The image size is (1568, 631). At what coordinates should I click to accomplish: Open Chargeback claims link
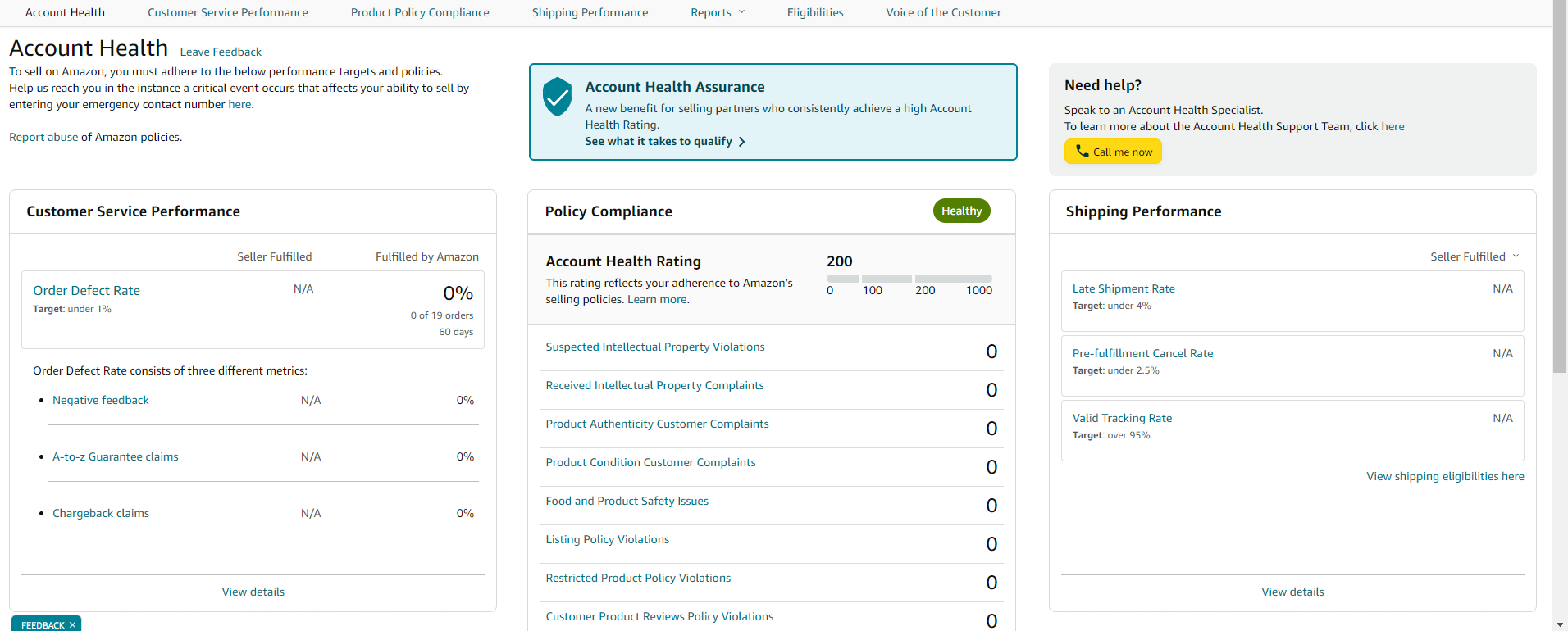coord(101,513)
